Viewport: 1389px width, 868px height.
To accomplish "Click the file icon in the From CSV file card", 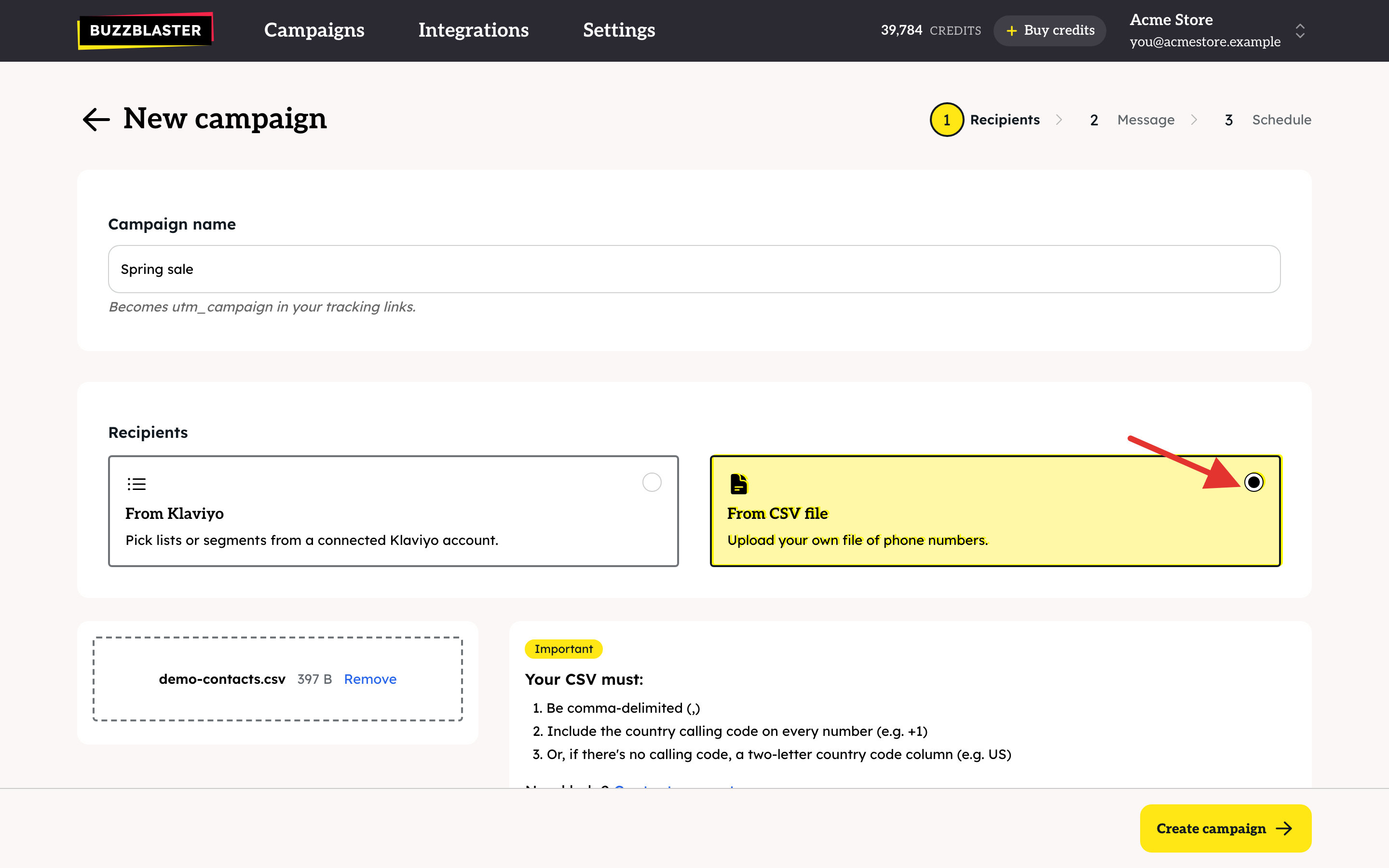I will (739, 484).
